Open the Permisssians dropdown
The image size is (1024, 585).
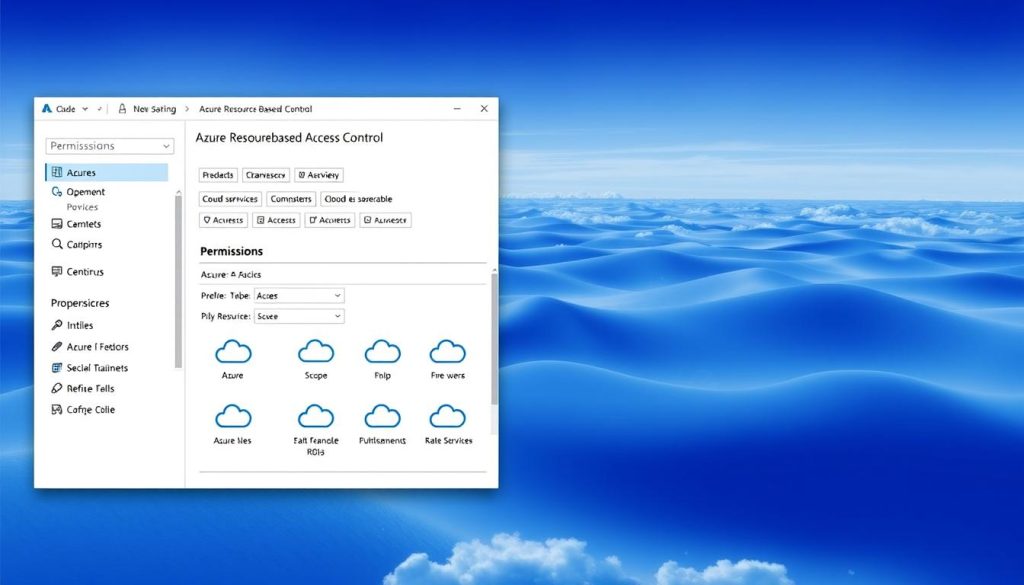108,145
